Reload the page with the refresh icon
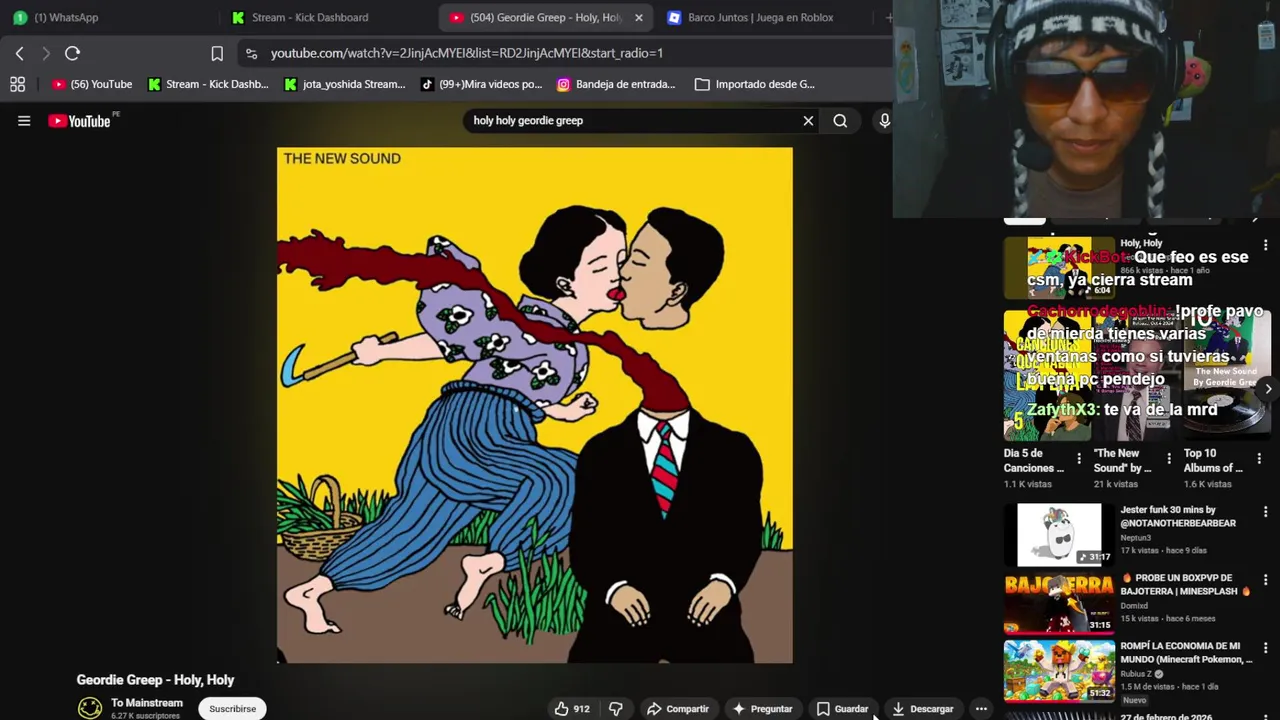1280x720 pixels. click(x=72, y=53)
